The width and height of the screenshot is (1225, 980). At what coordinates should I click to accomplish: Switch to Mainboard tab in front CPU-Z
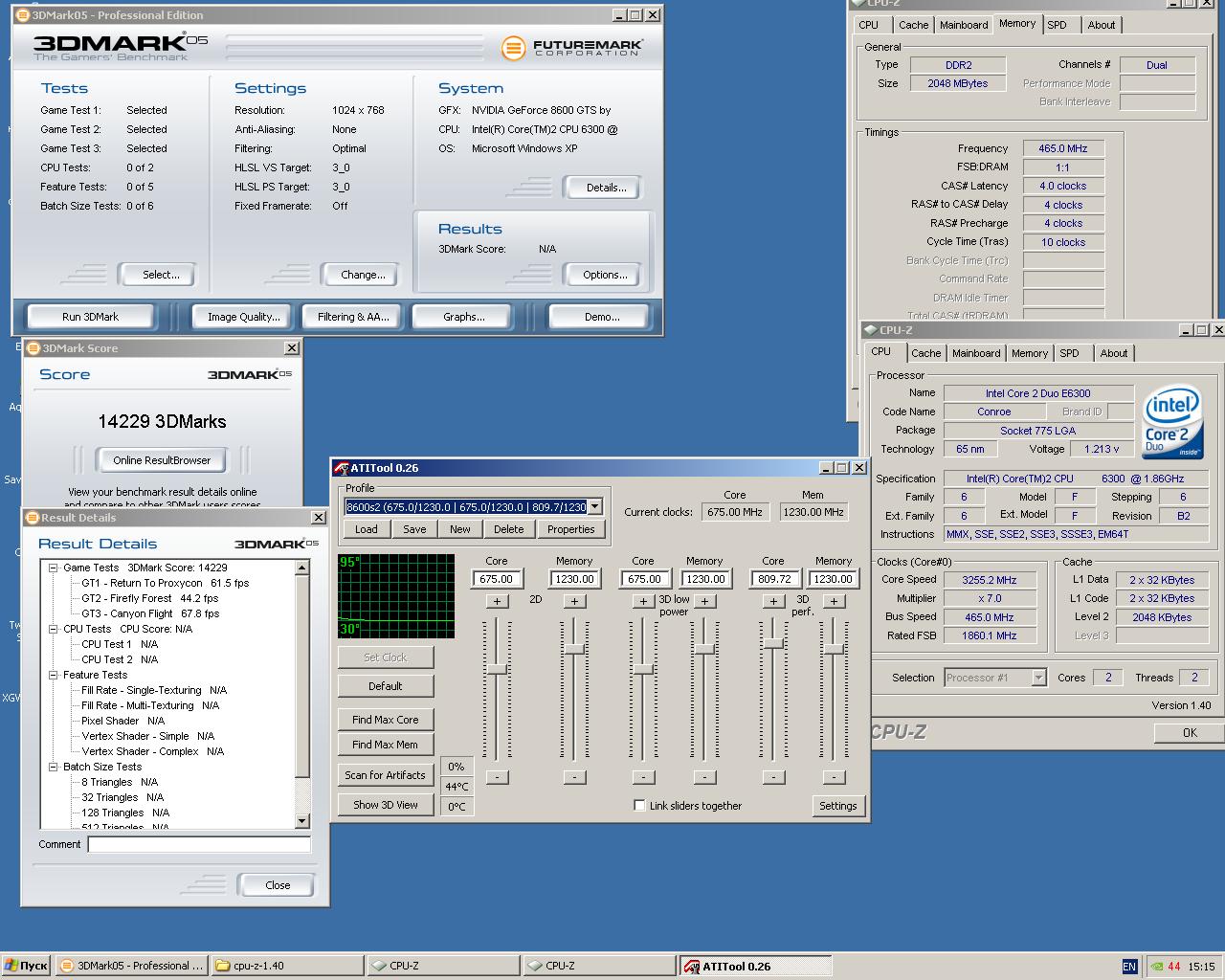[976, 353]
